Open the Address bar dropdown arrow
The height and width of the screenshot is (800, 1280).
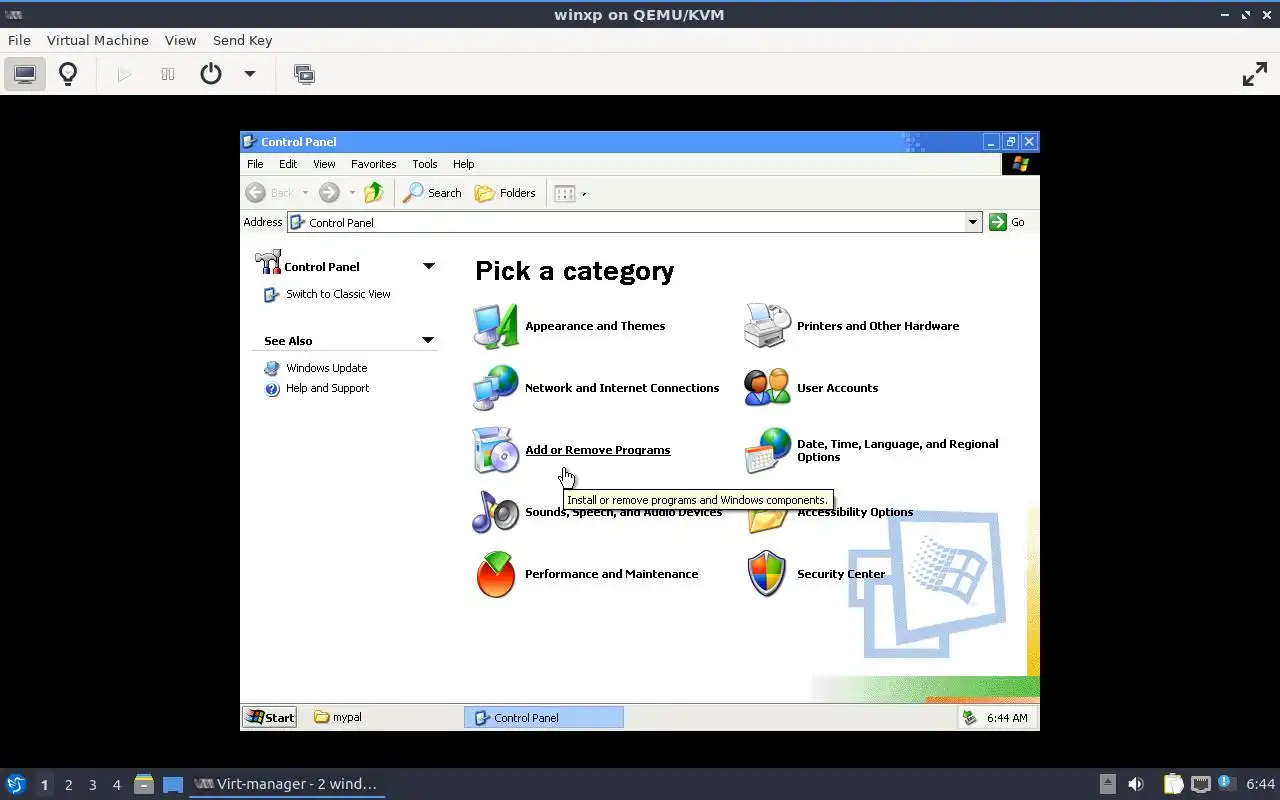(973, 222)
